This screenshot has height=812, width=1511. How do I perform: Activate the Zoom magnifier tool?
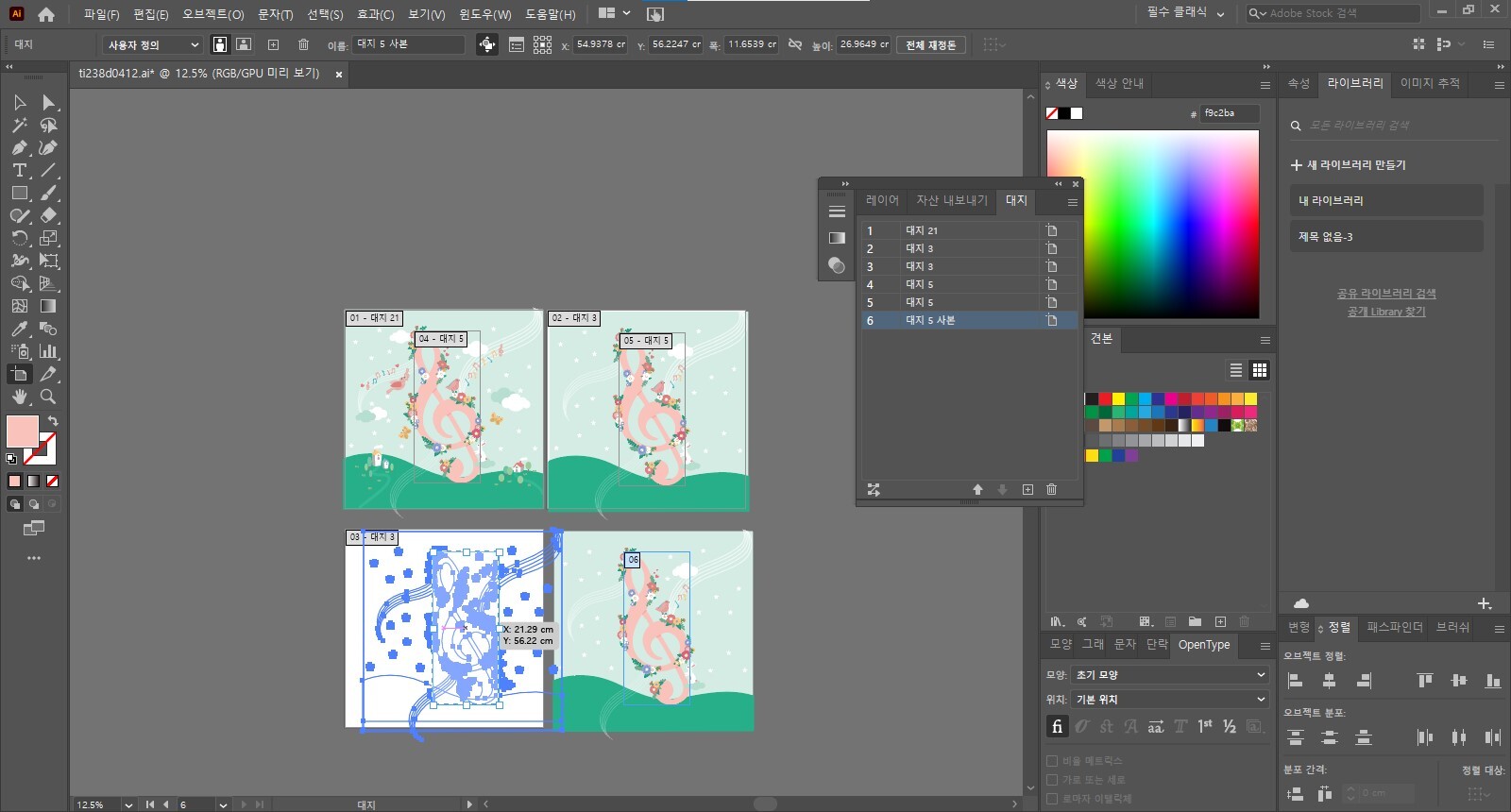coord(48,397)
